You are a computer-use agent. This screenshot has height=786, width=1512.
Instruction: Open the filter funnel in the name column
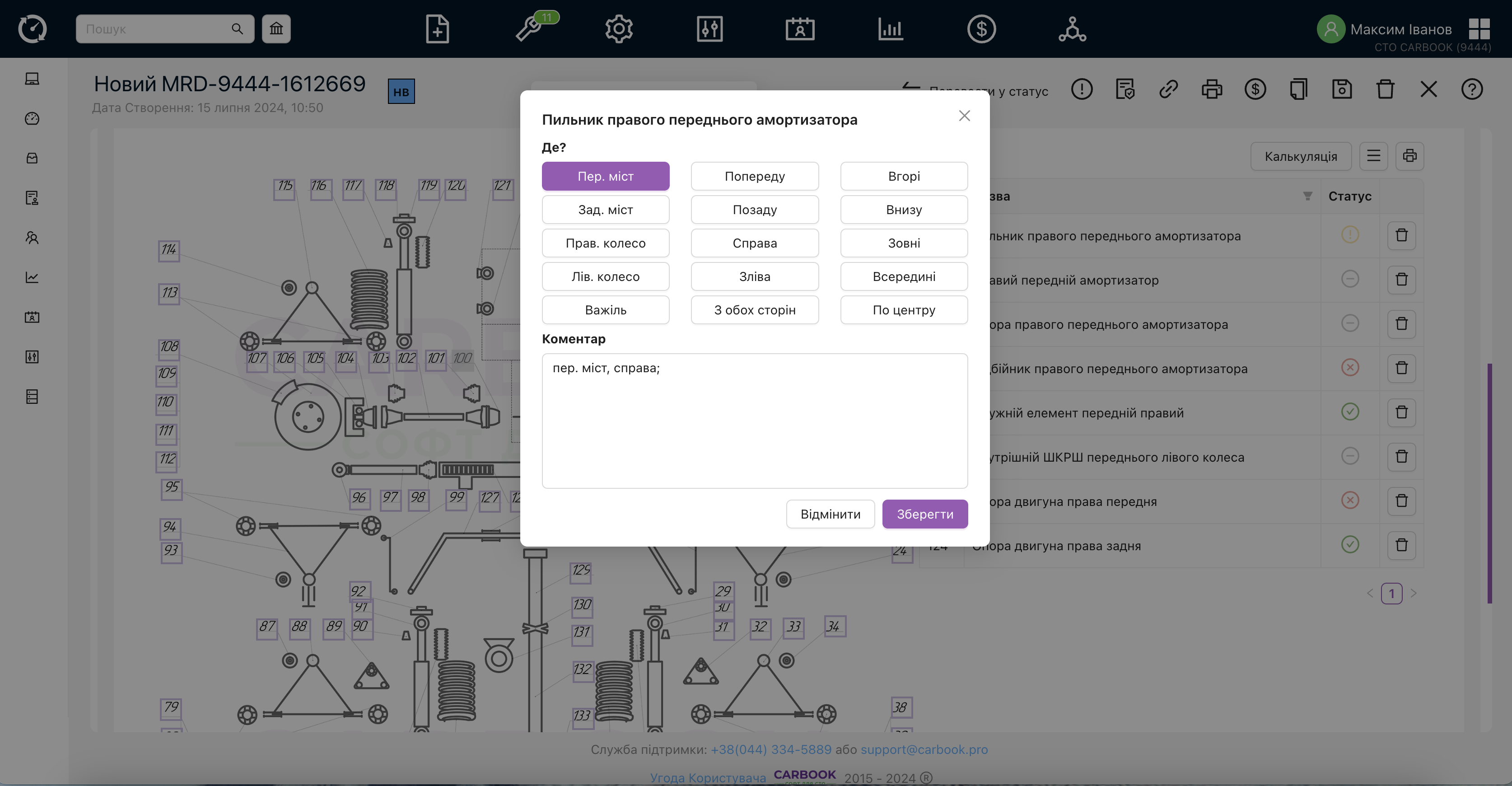tap(1307, 196)
